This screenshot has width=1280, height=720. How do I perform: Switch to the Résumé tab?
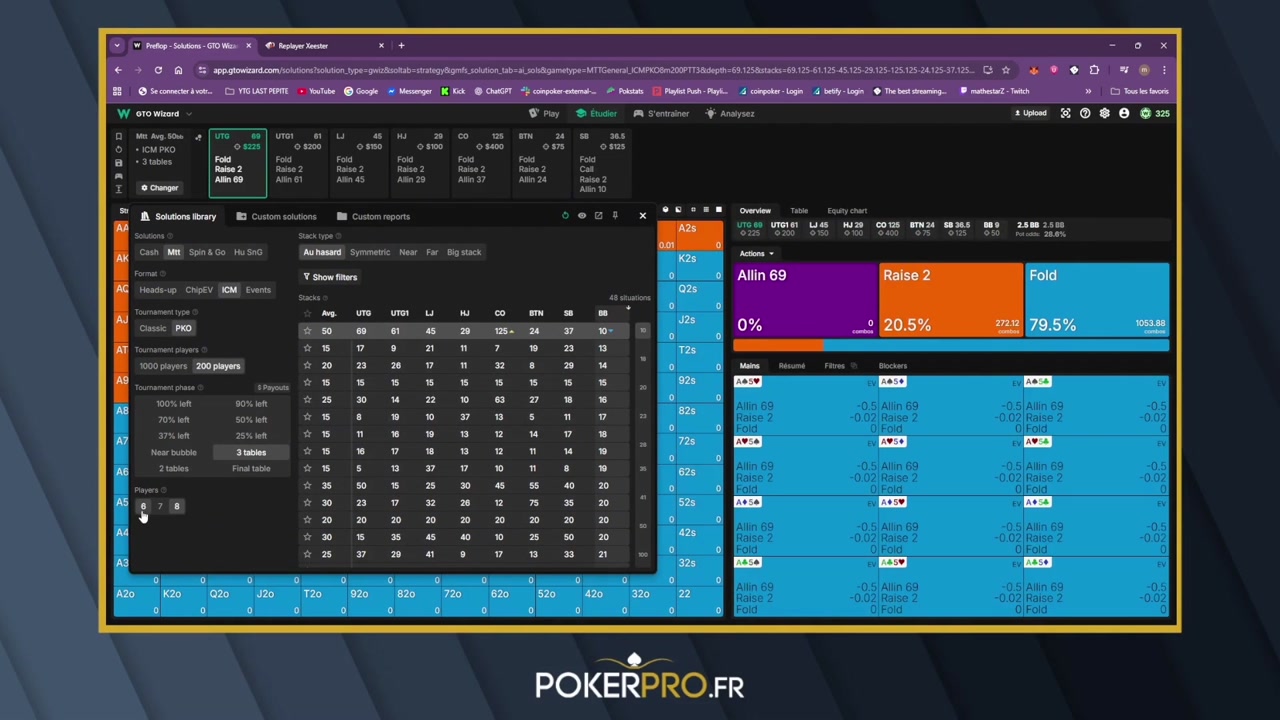pos(791,366)
